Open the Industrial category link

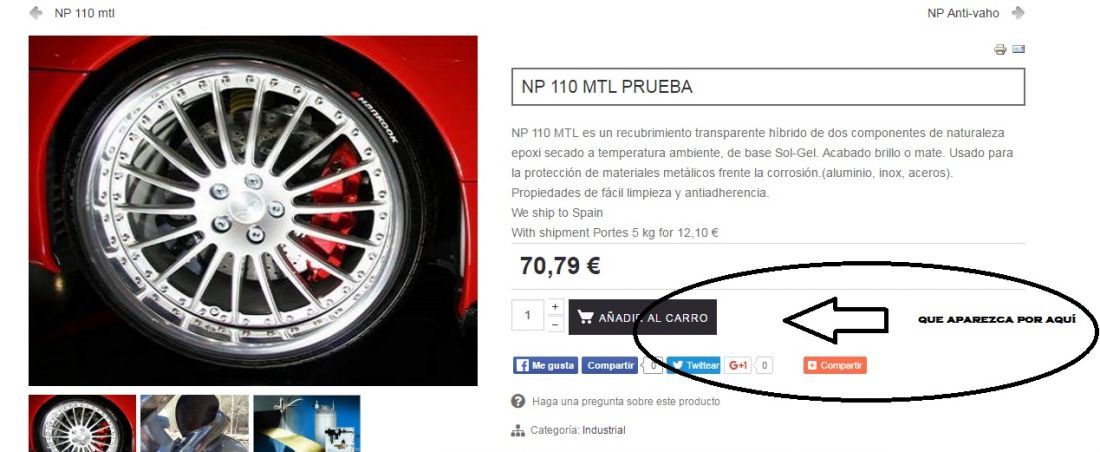pos(603,430)
